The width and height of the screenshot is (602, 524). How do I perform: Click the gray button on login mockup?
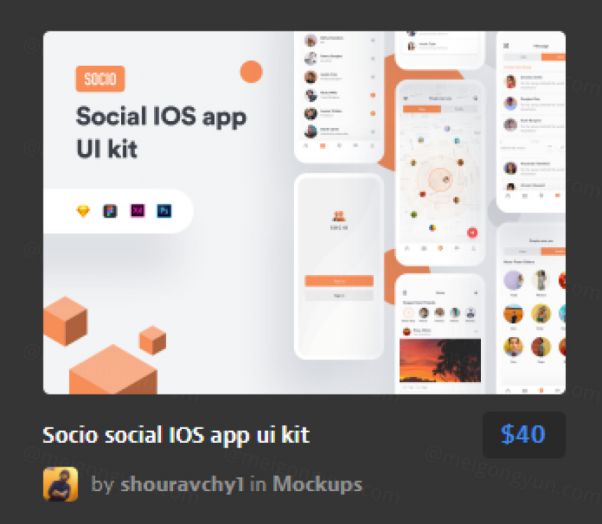339,295
